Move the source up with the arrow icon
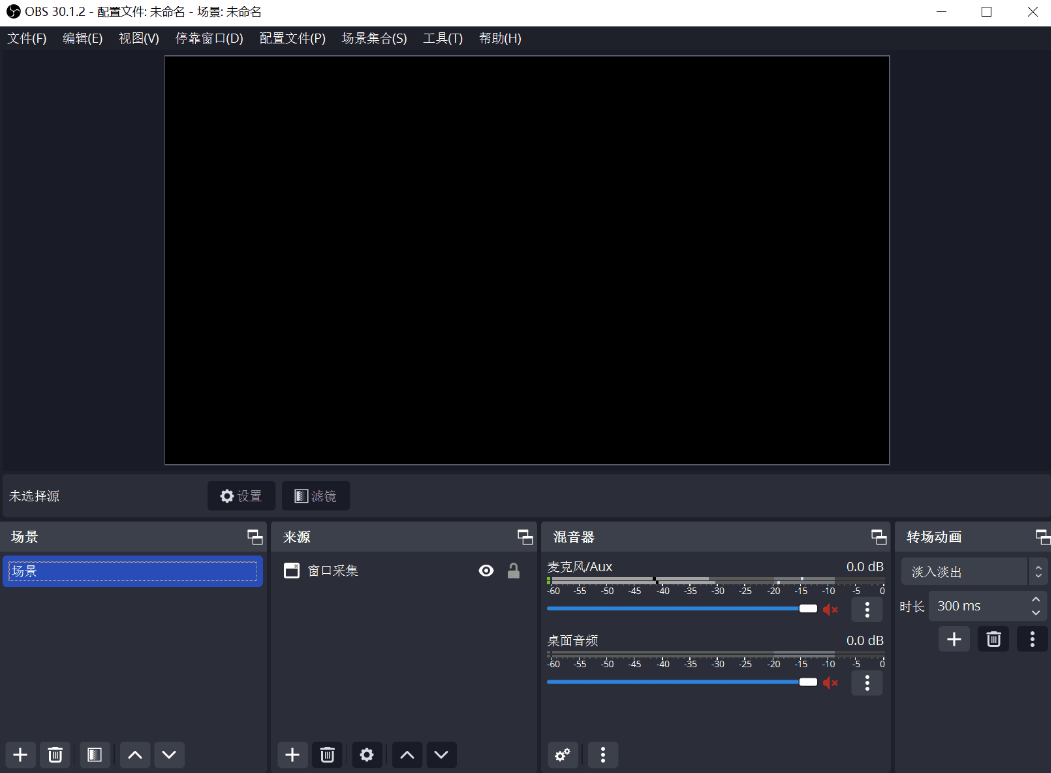This screenshot has width=1051, height=773. [x=406, y=755]
